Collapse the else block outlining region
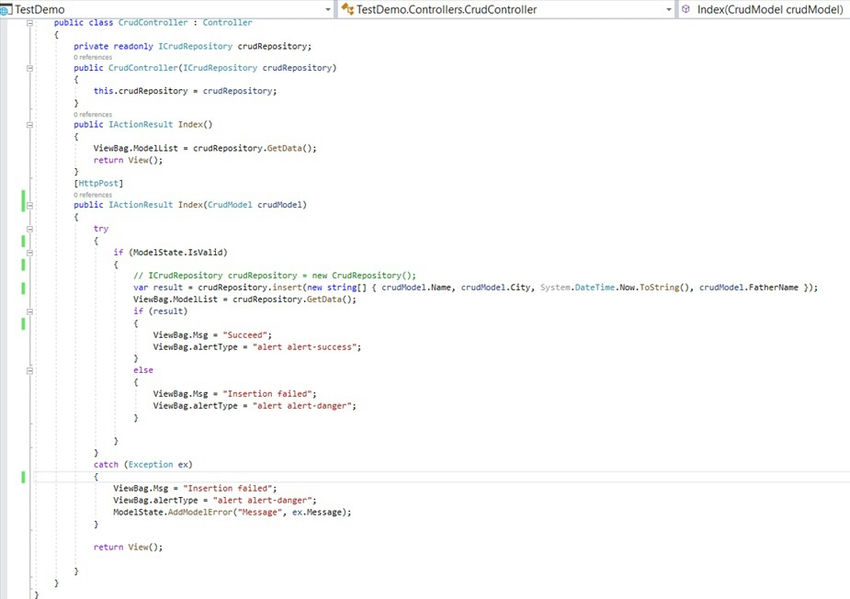Viewport: 850px width, 599px height. (x=30, y=371)
